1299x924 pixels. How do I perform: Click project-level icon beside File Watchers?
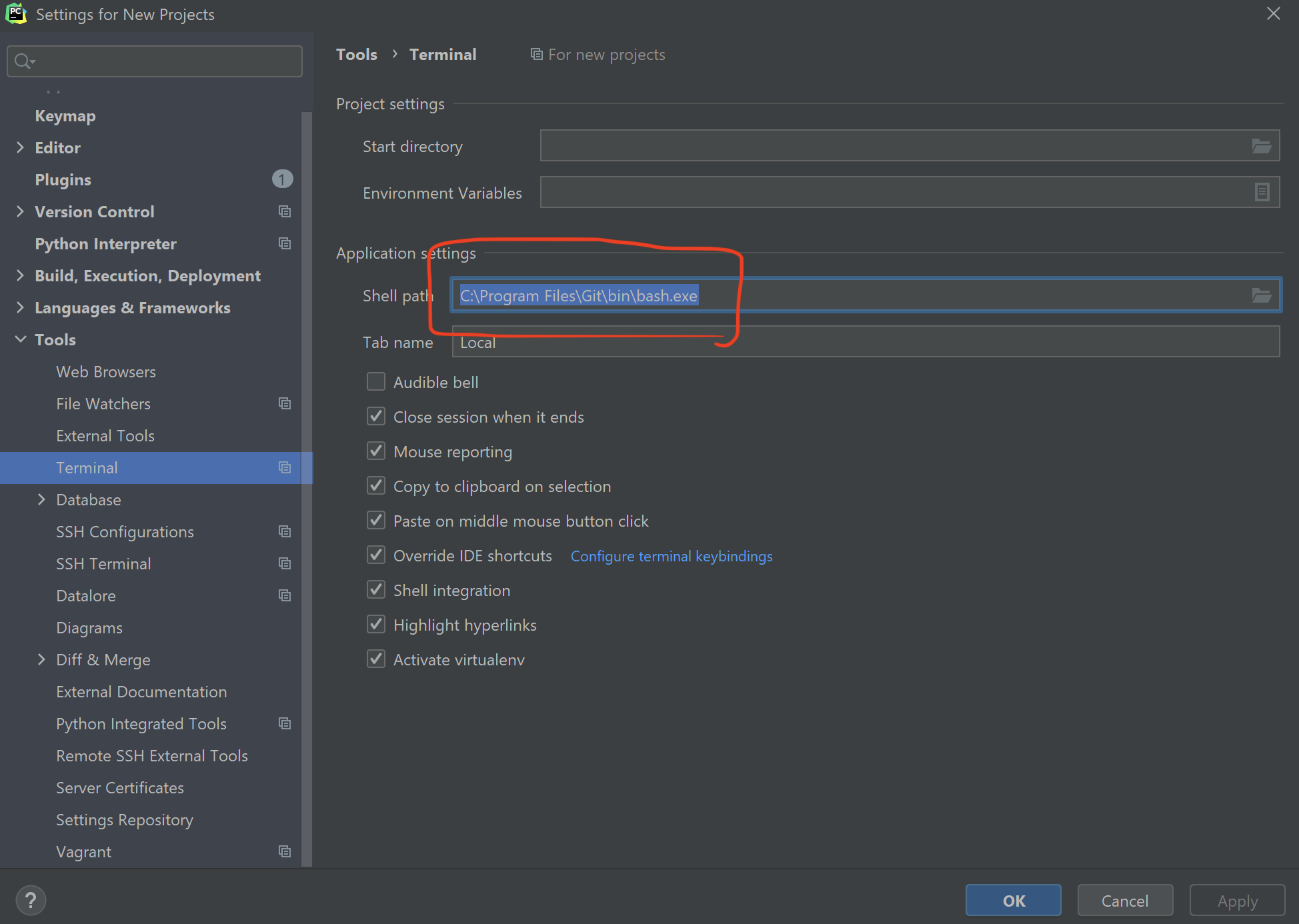tap(285, 403)
